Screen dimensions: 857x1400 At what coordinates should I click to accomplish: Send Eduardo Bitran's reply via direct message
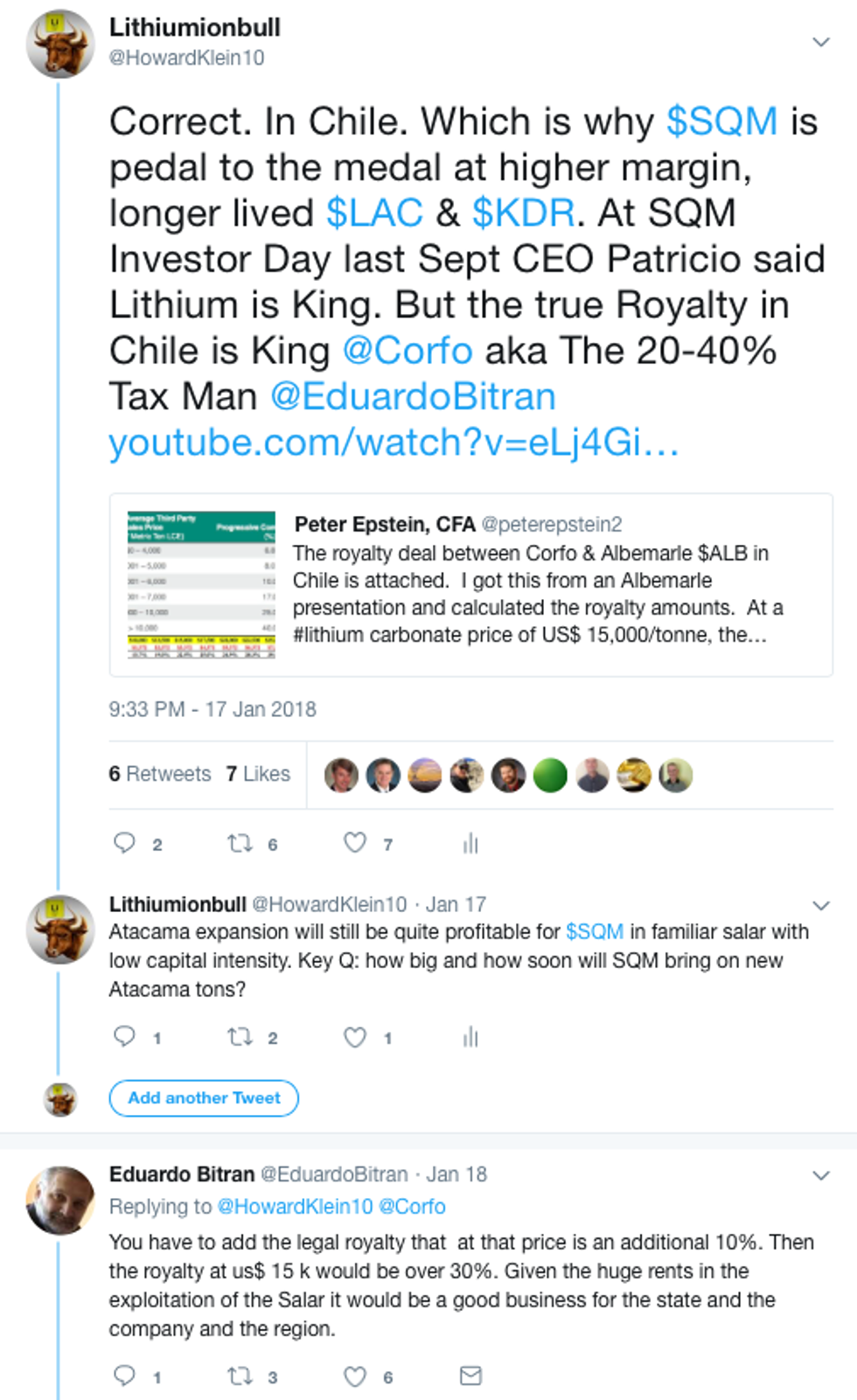470,1376
